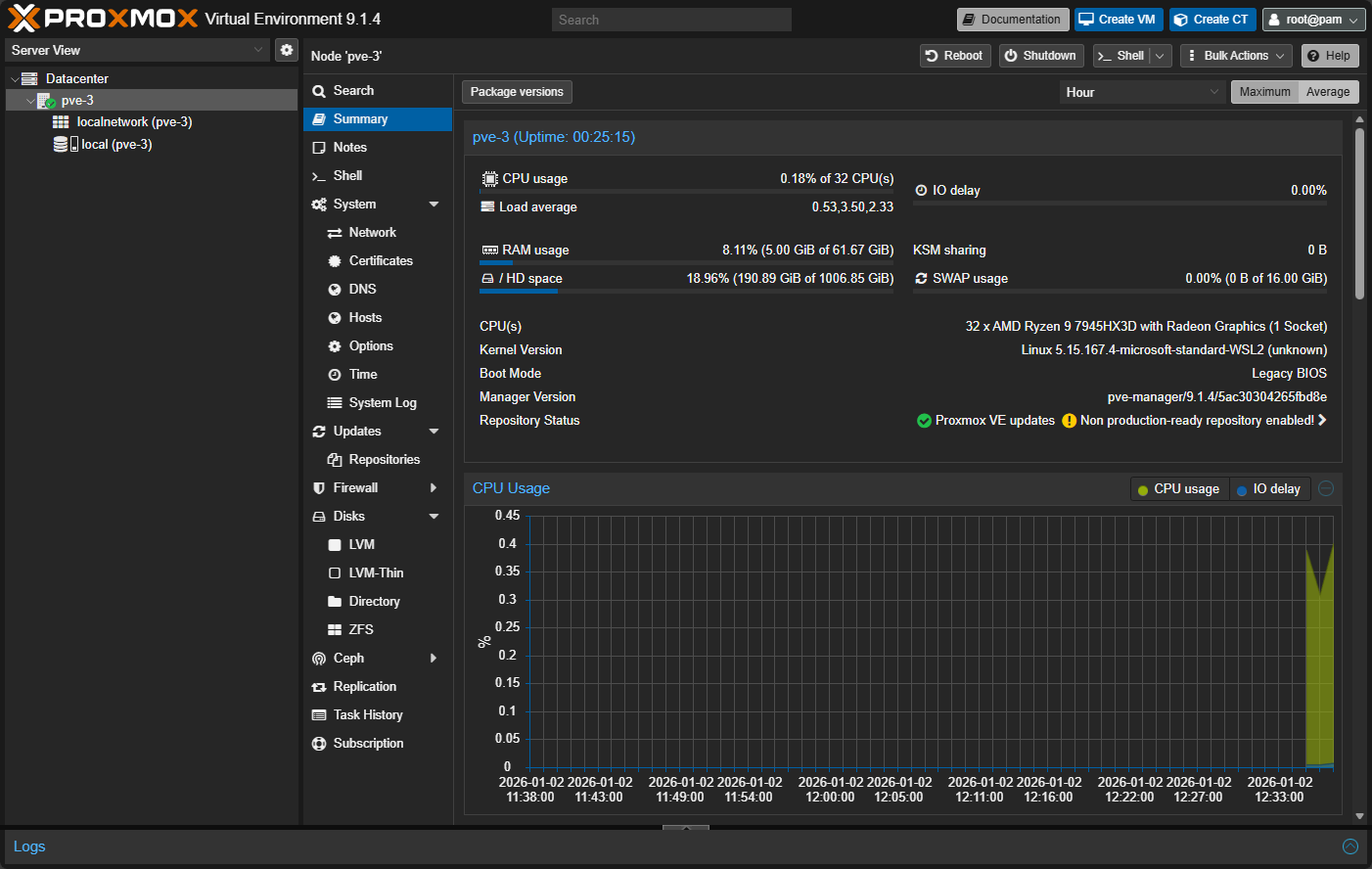This screenshot has height=869, width=1372.
Task: Click the repository warning status arrow
Action: [x=1322, y=420]
